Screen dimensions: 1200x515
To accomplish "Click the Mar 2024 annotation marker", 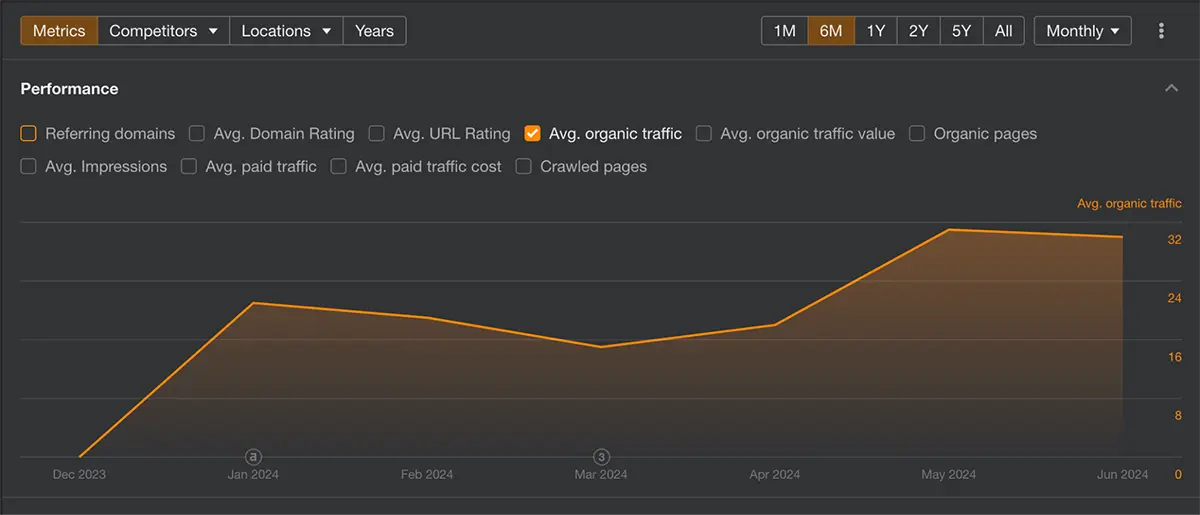I will click(x=602, y=456).
